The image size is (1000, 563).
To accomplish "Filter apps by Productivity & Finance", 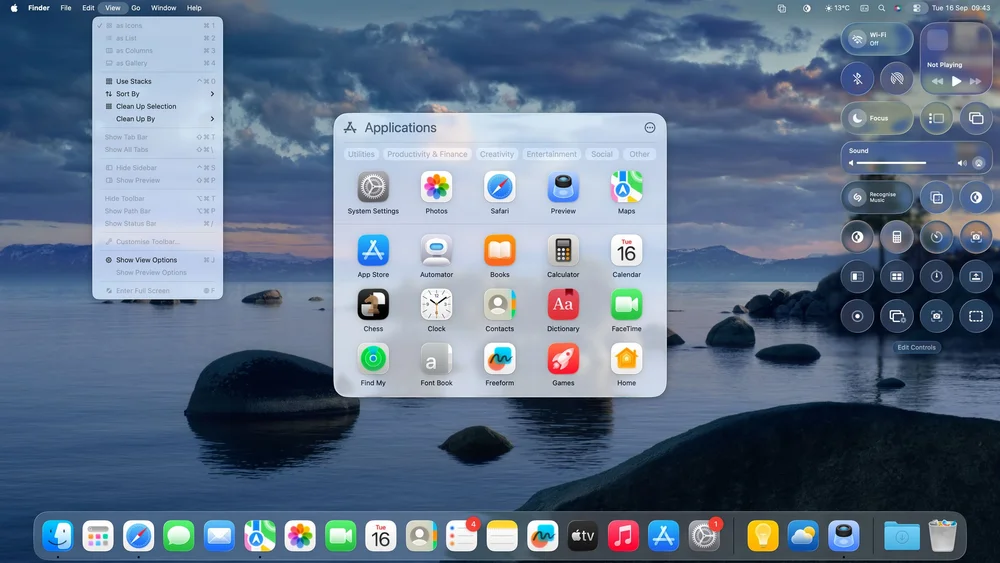I will tap(427, 154).
